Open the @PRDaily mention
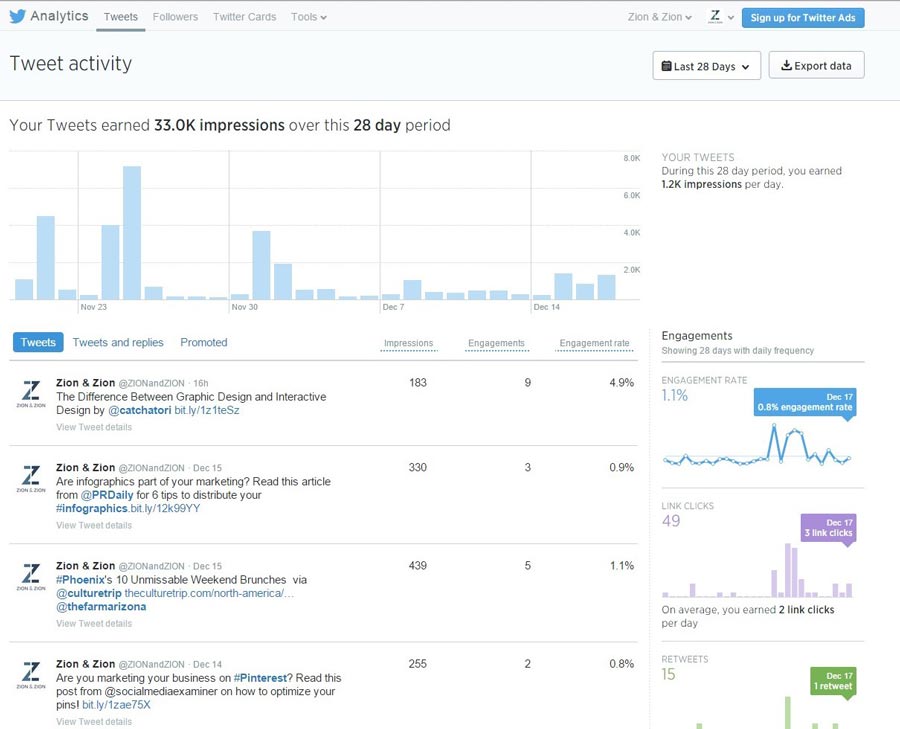Image resolution: width=900 pixels, height=729 pixels. (107, 495)
